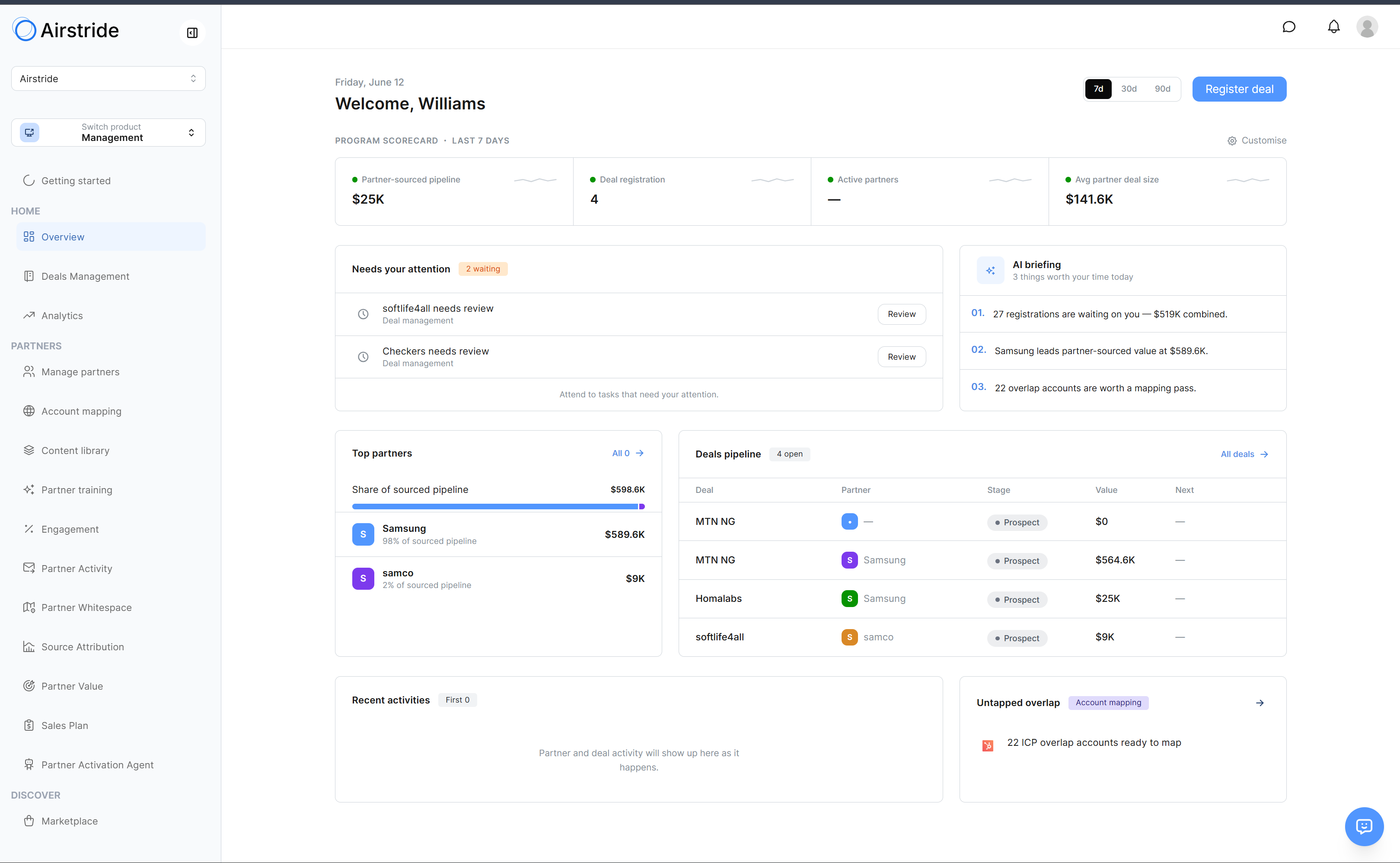Screen dimensions: 1400x863
Task: Go to Overview page
Action: coord(111,237)
